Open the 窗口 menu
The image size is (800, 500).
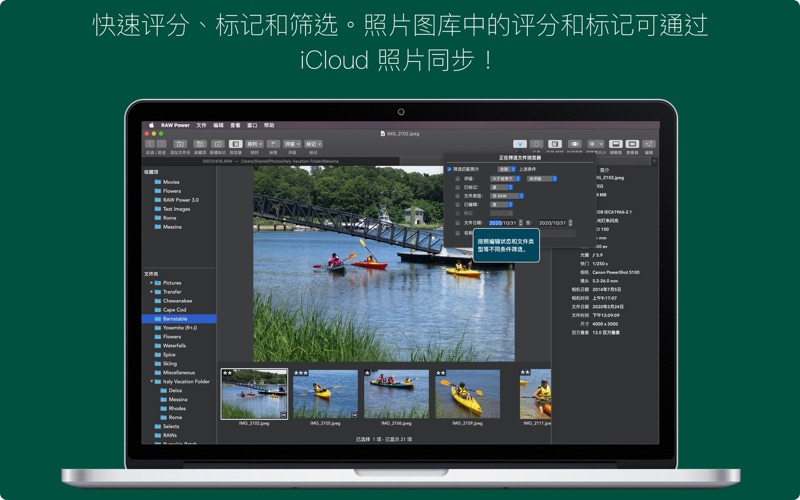click(252, 125)
